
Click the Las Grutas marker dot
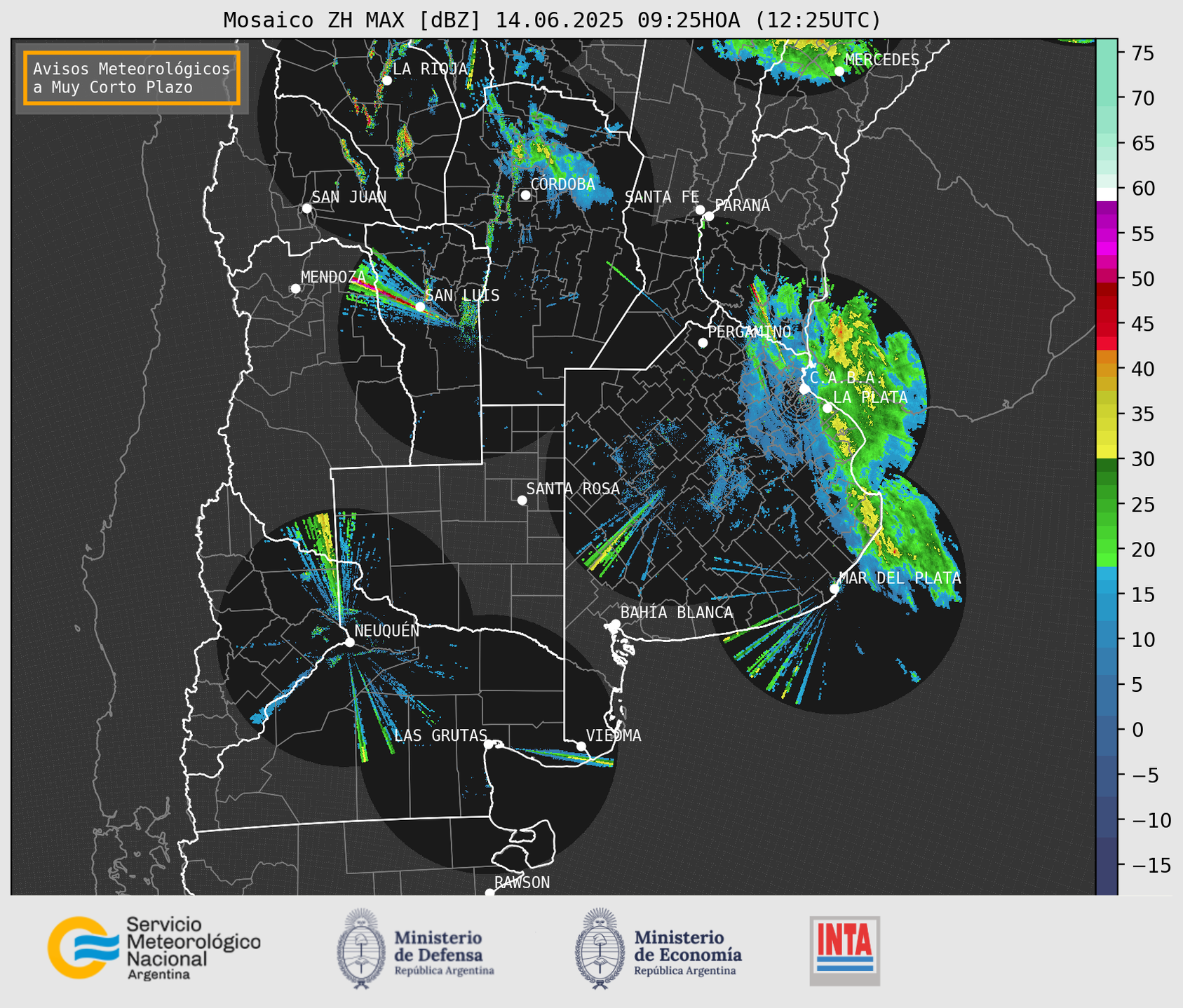489,744
